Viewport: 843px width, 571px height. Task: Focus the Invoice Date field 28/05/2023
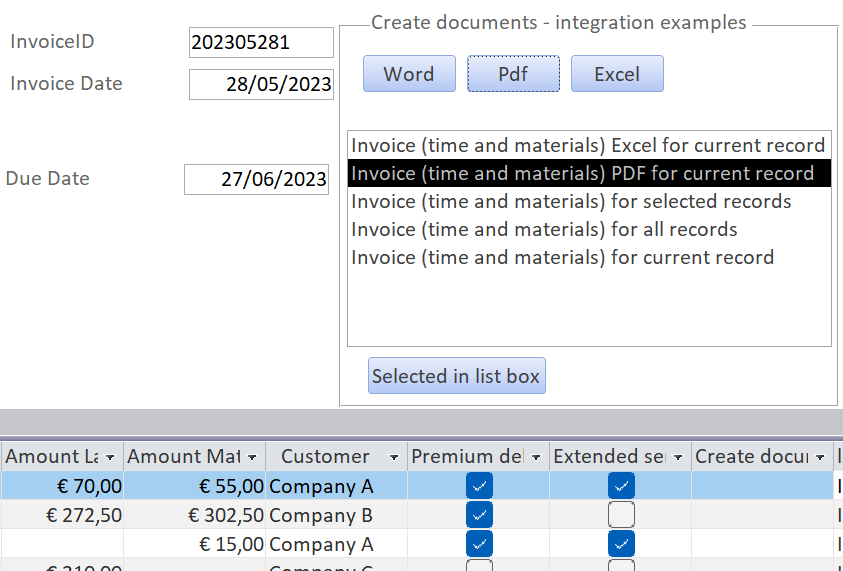point(261,84)
